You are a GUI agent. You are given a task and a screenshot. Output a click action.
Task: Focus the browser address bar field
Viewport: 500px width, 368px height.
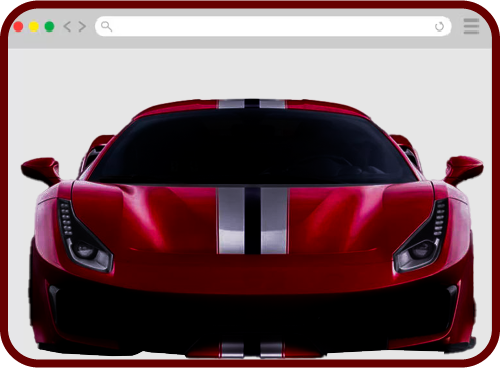(x=273, y=26)
